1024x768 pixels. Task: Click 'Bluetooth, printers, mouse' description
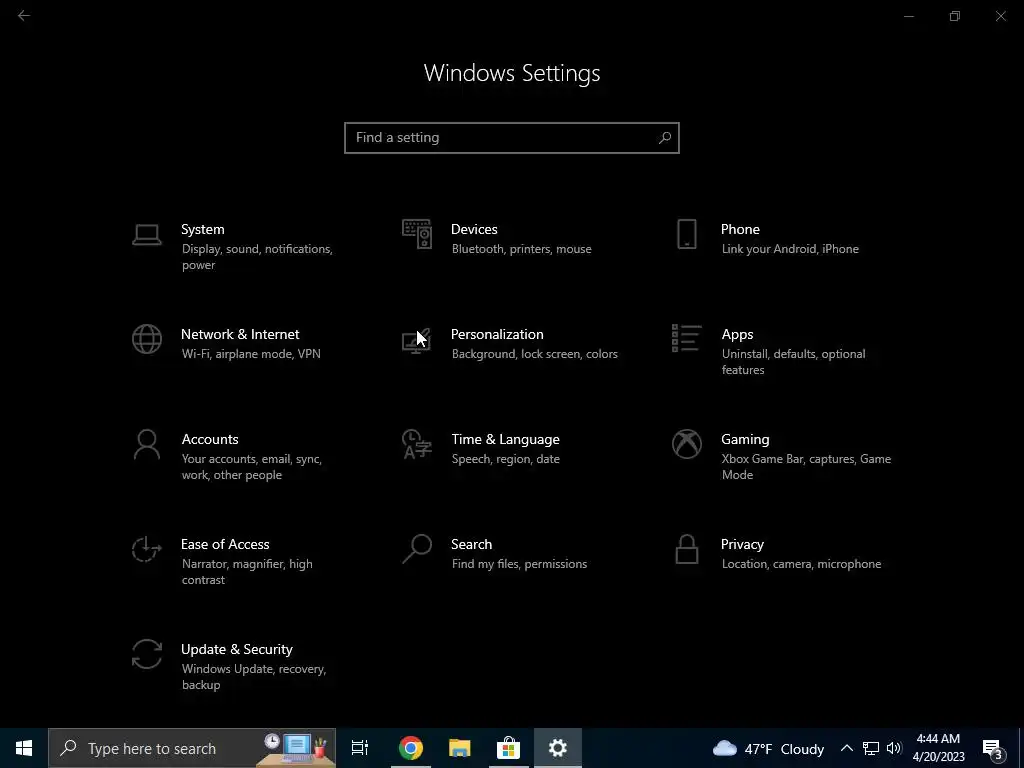click(x=522, y=249)
